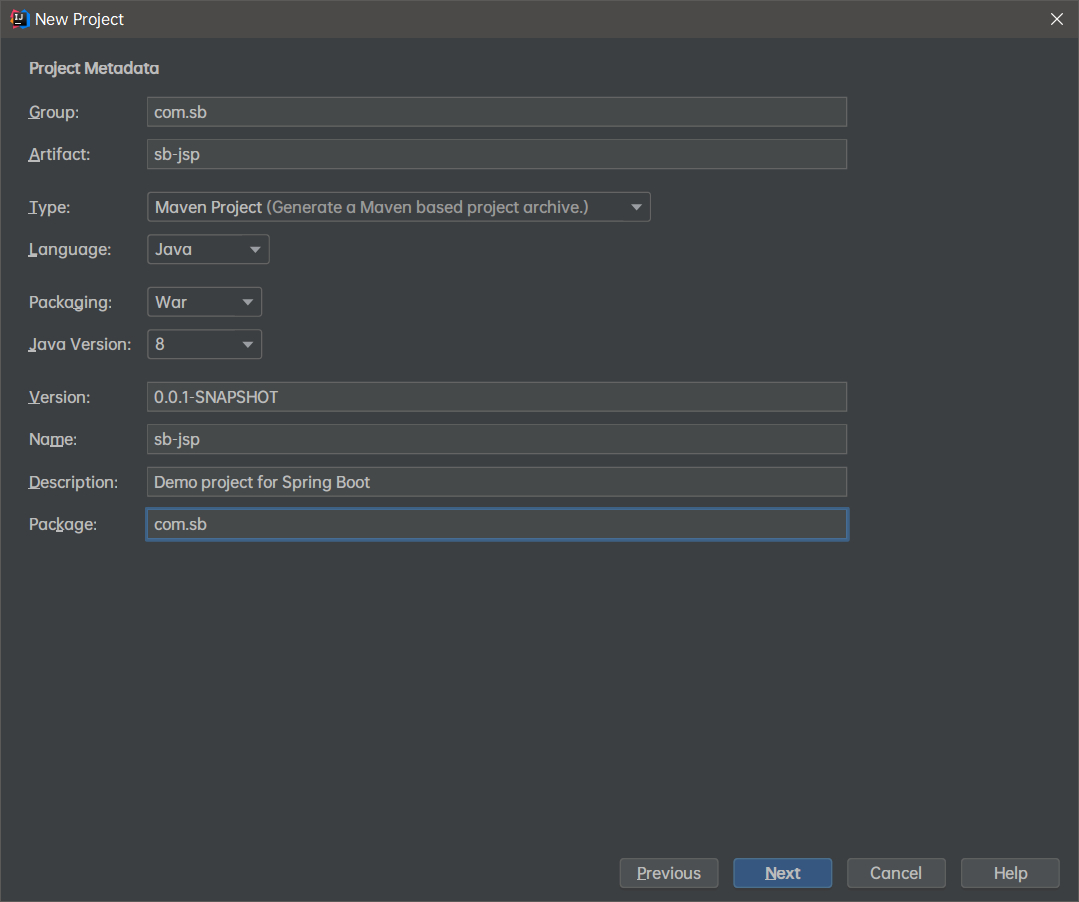Select the Name input field
The height and width of the screenshot is (902, 1079).
497,439
